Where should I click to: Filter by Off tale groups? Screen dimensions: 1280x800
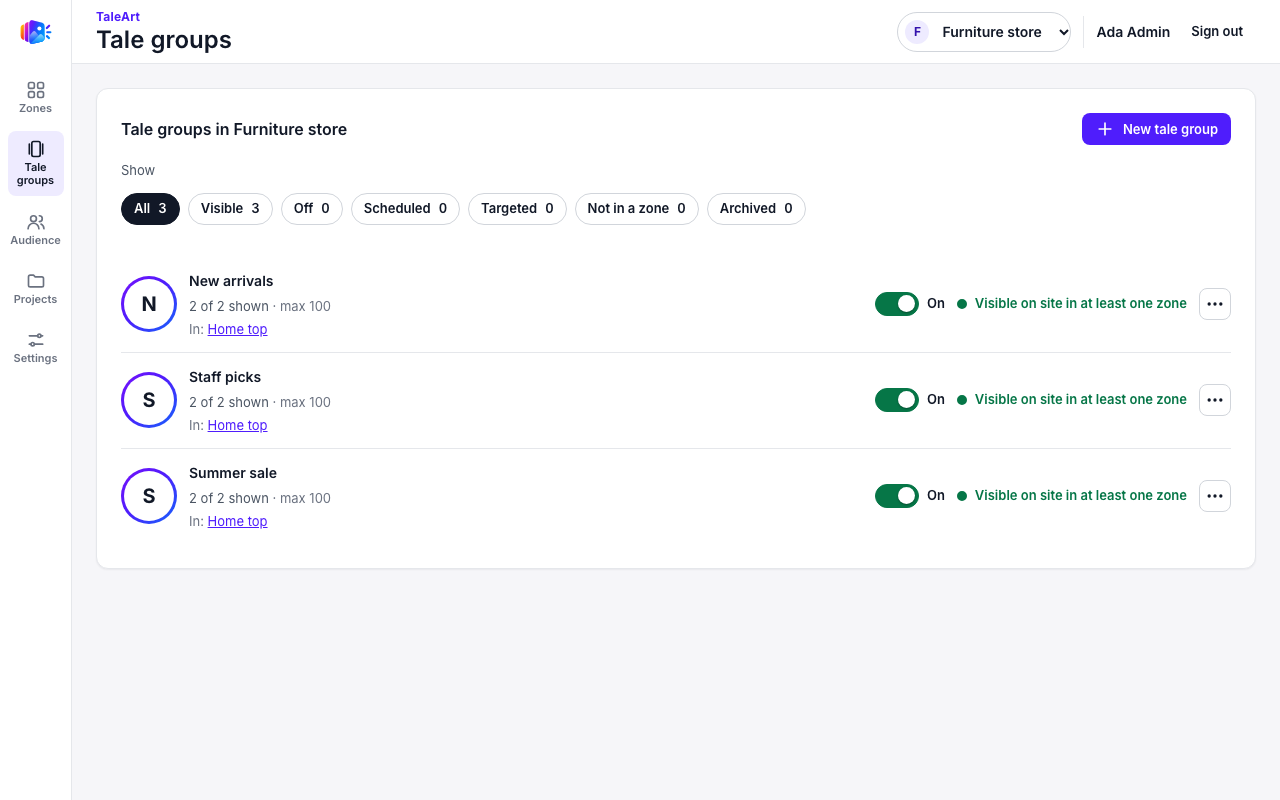[312, 209]
